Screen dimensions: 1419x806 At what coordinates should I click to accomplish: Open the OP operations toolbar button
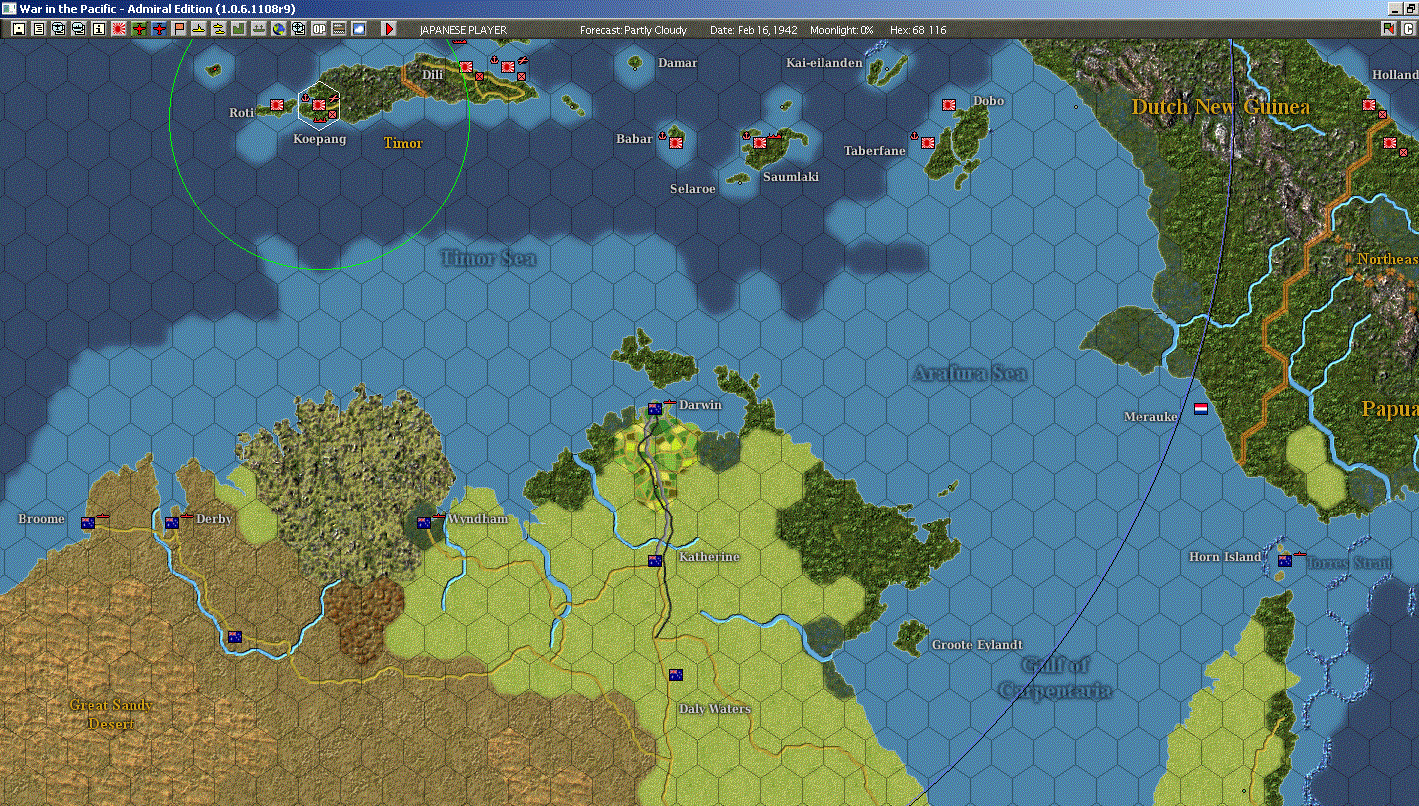pos(319,29)
